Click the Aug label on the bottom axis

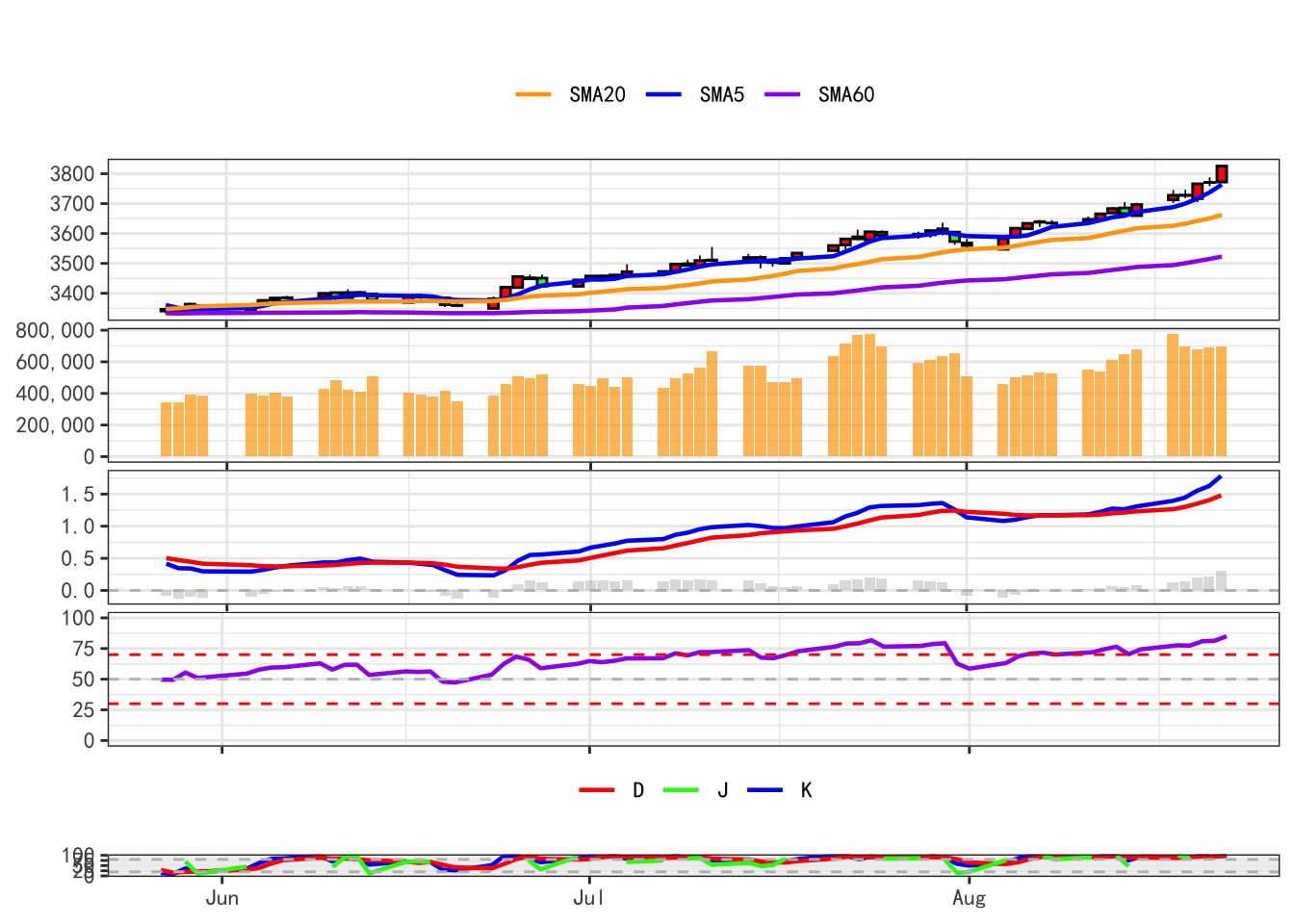(x=969, y=898)
